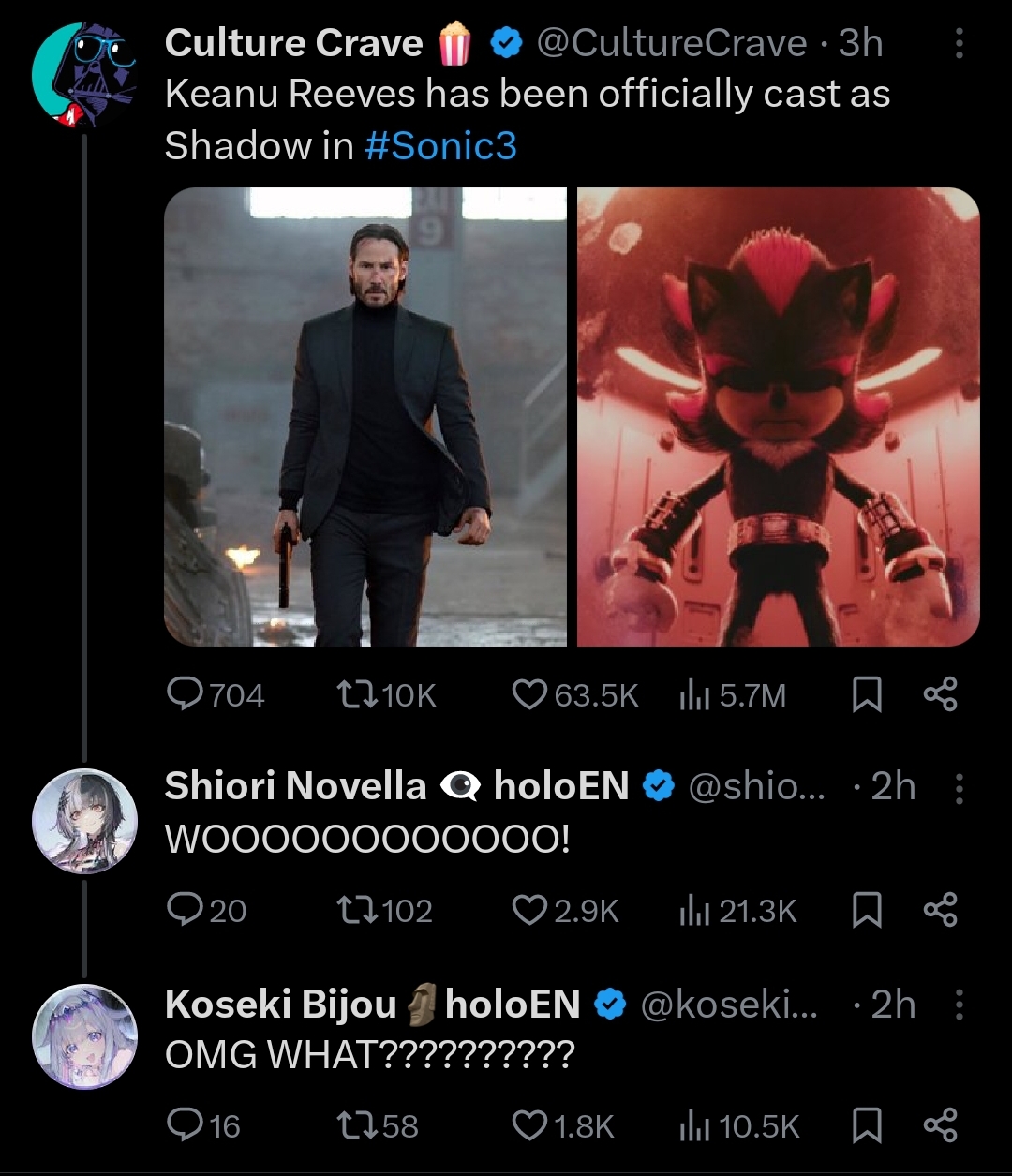Open Culture Crave profile avatar
Image resolution: width=1012 pixels, height=1176 pixels.
[83, 74]
